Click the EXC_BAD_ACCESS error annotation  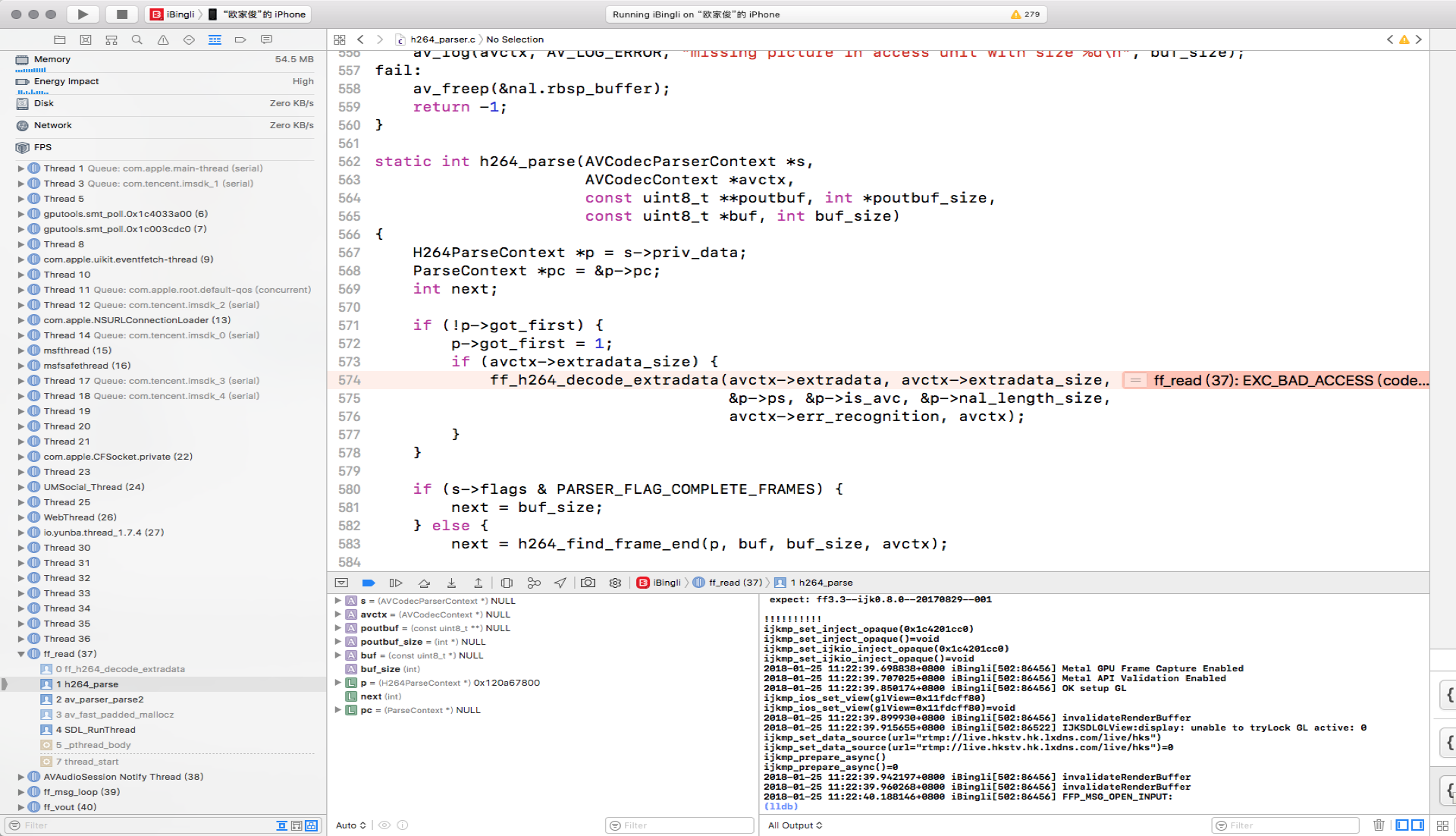tap(1276, 380)
